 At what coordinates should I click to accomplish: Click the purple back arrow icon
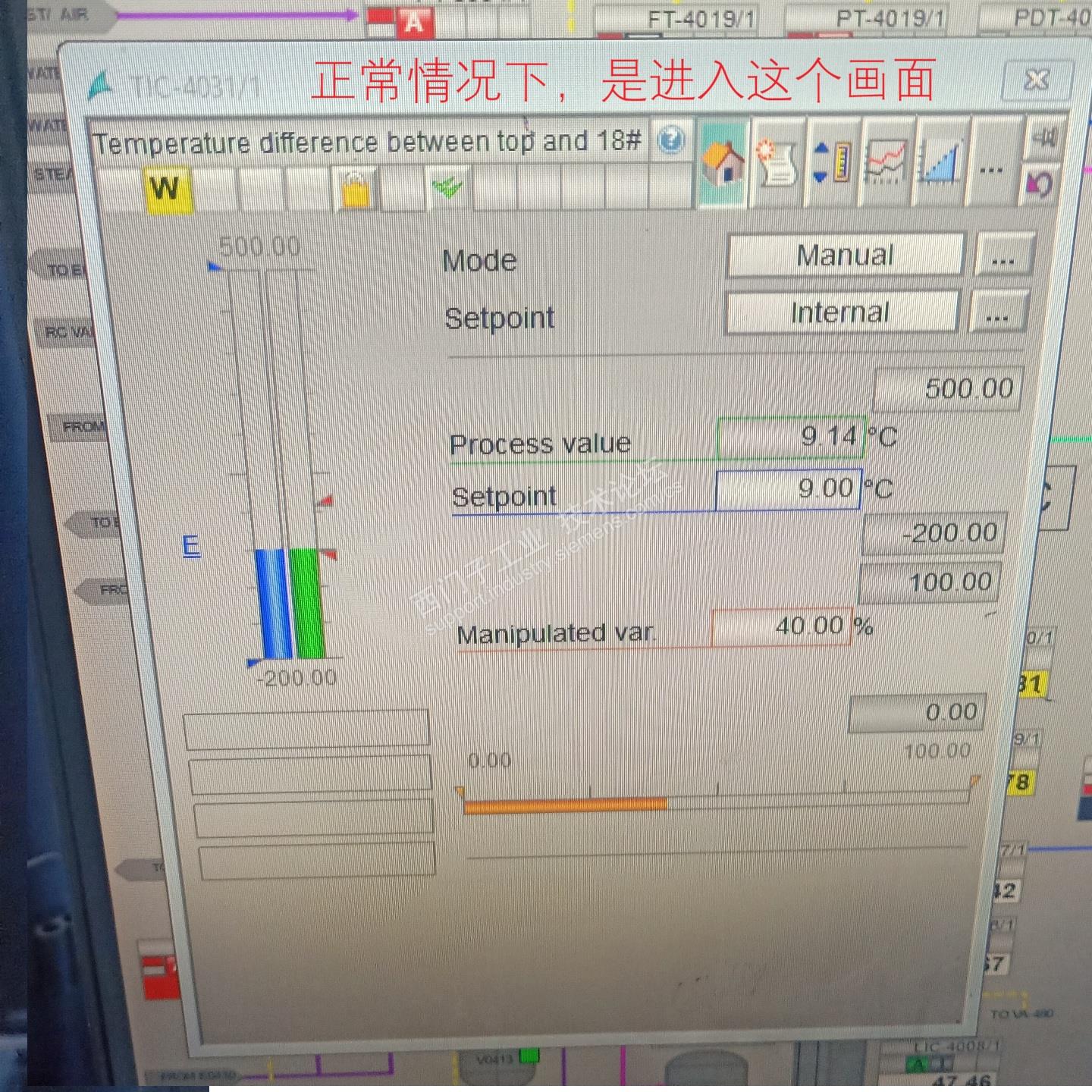coord(1039,184)
